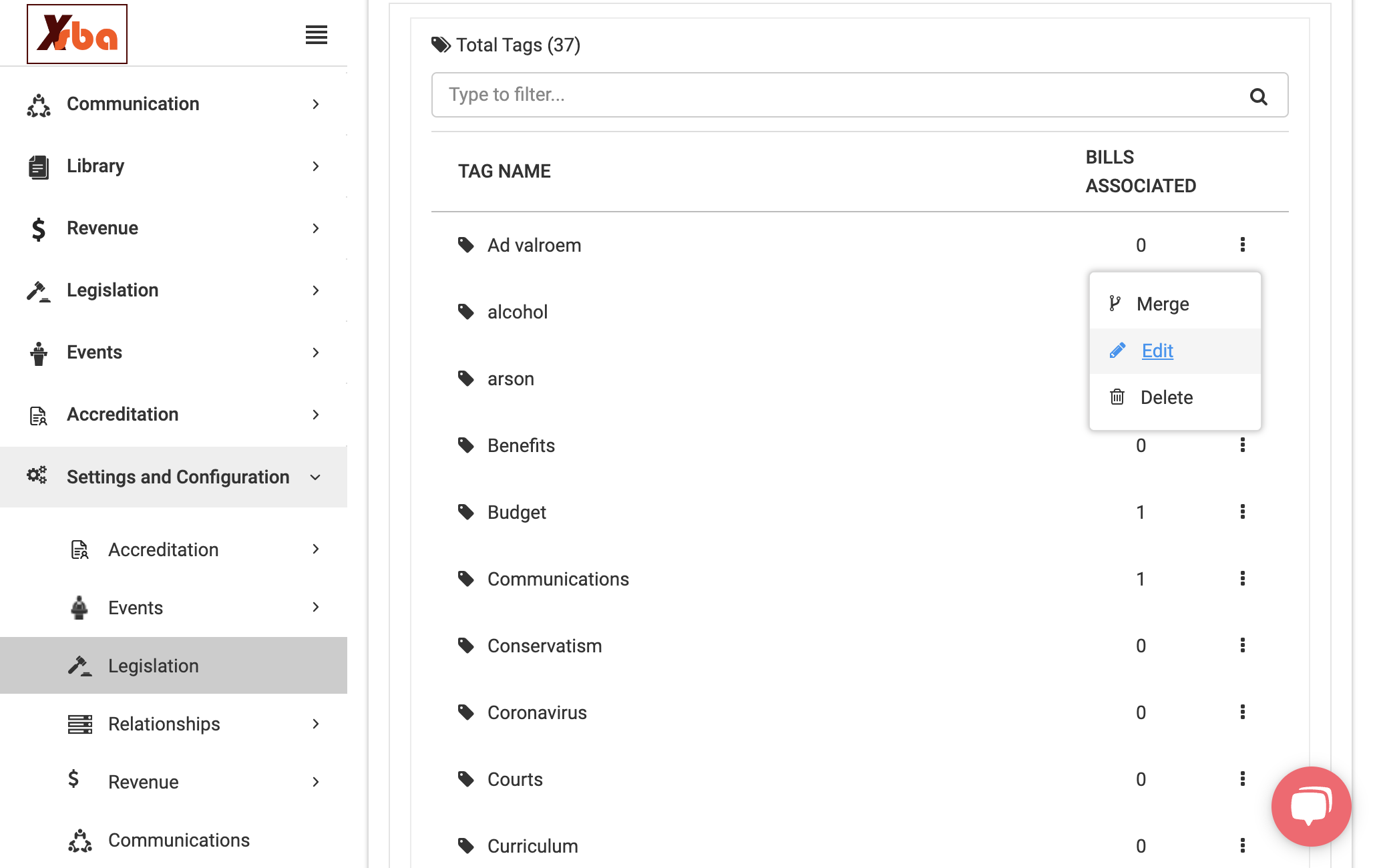Click the Total Tags icon
1373x868 pixels.
tap(441, 45)
